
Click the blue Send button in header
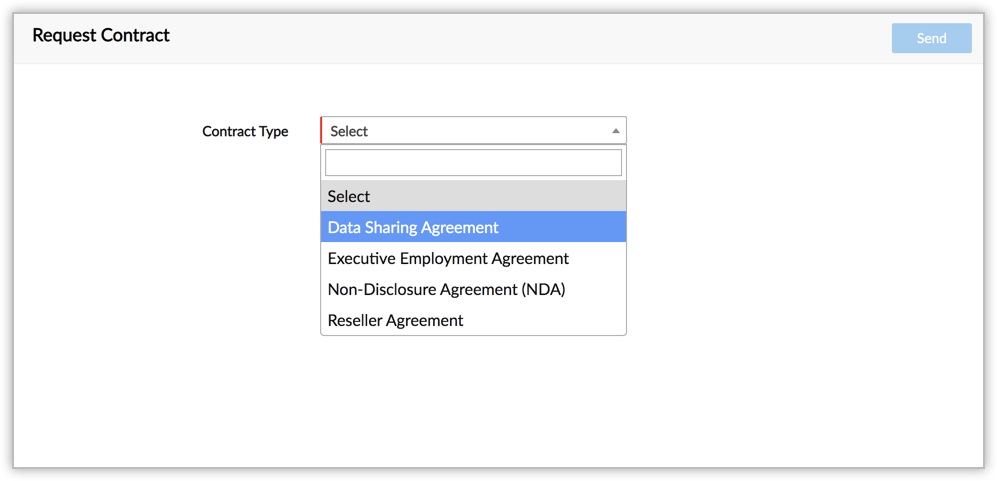click(x=931, y=38)
